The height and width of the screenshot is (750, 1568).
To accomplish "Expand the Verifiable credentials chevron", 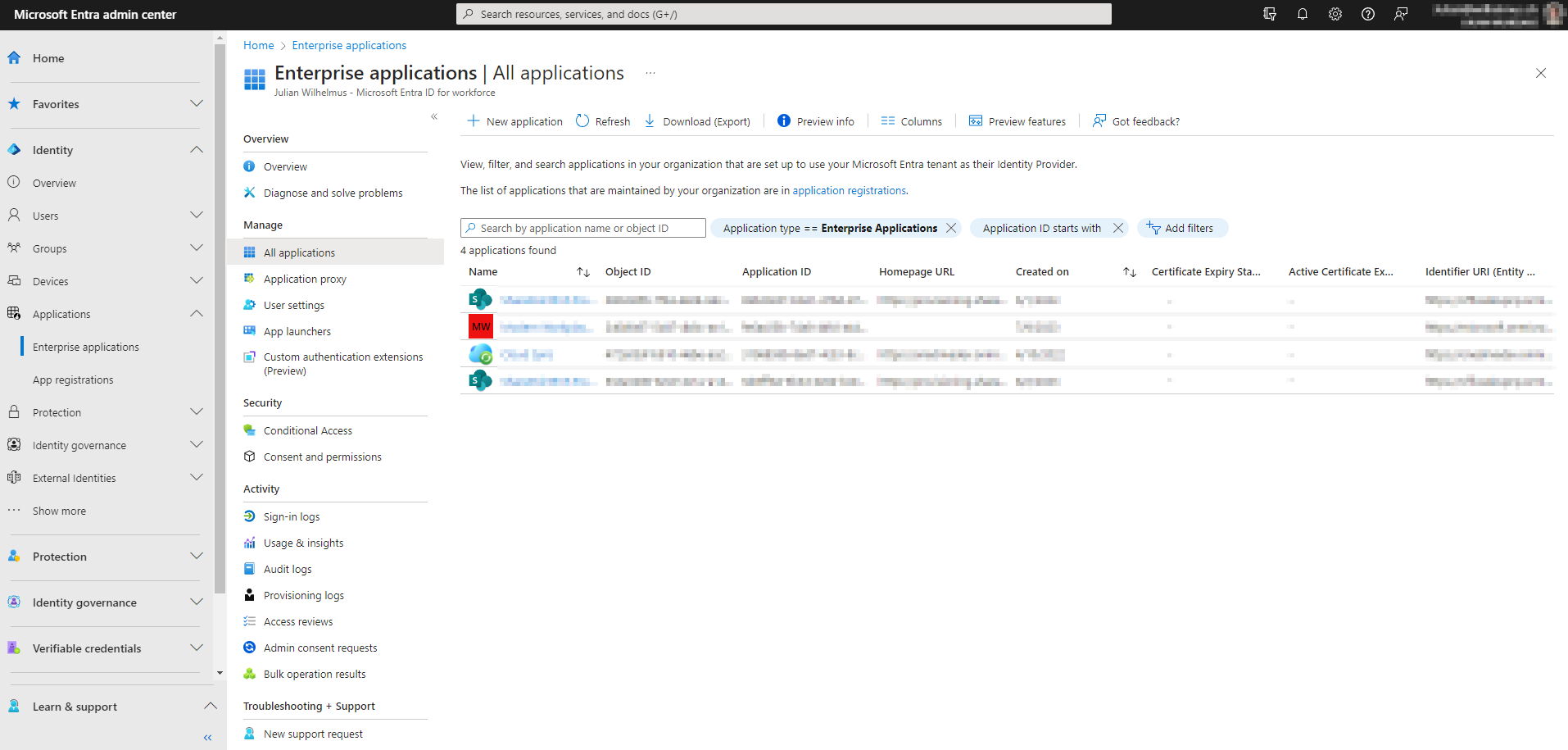I will click(x=197, y=648).
